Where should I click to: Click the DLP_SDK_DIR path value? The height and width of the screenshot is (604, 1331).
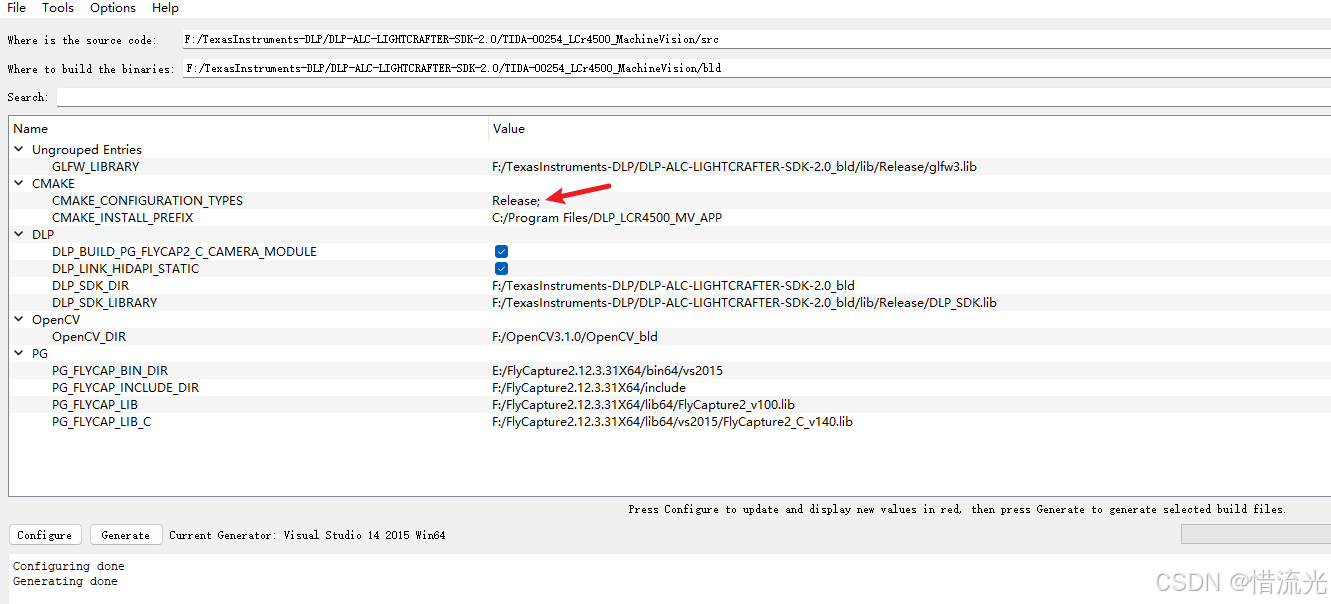(673, 286)
